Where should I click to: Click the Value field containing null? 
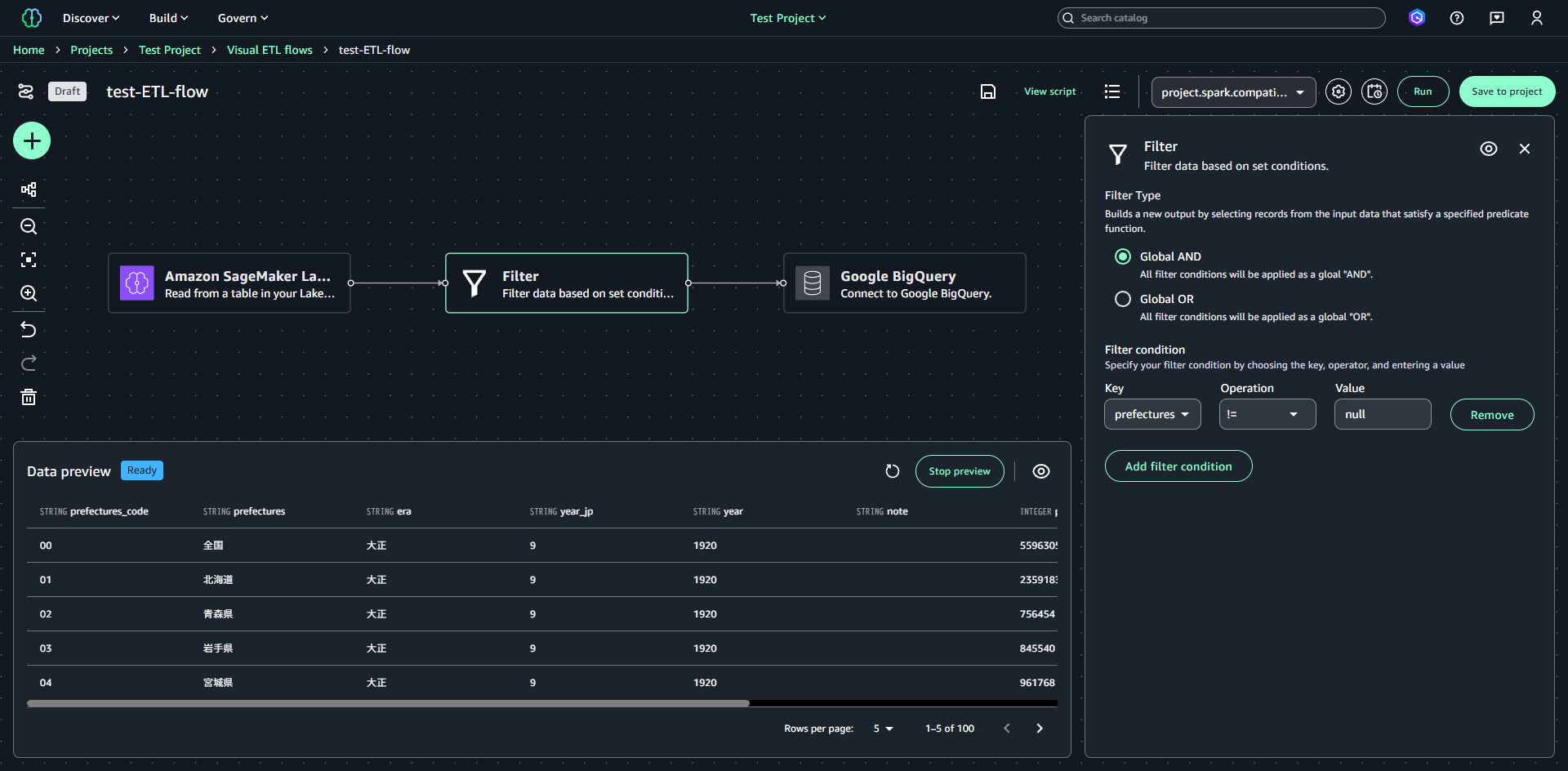click(1383, 414)
